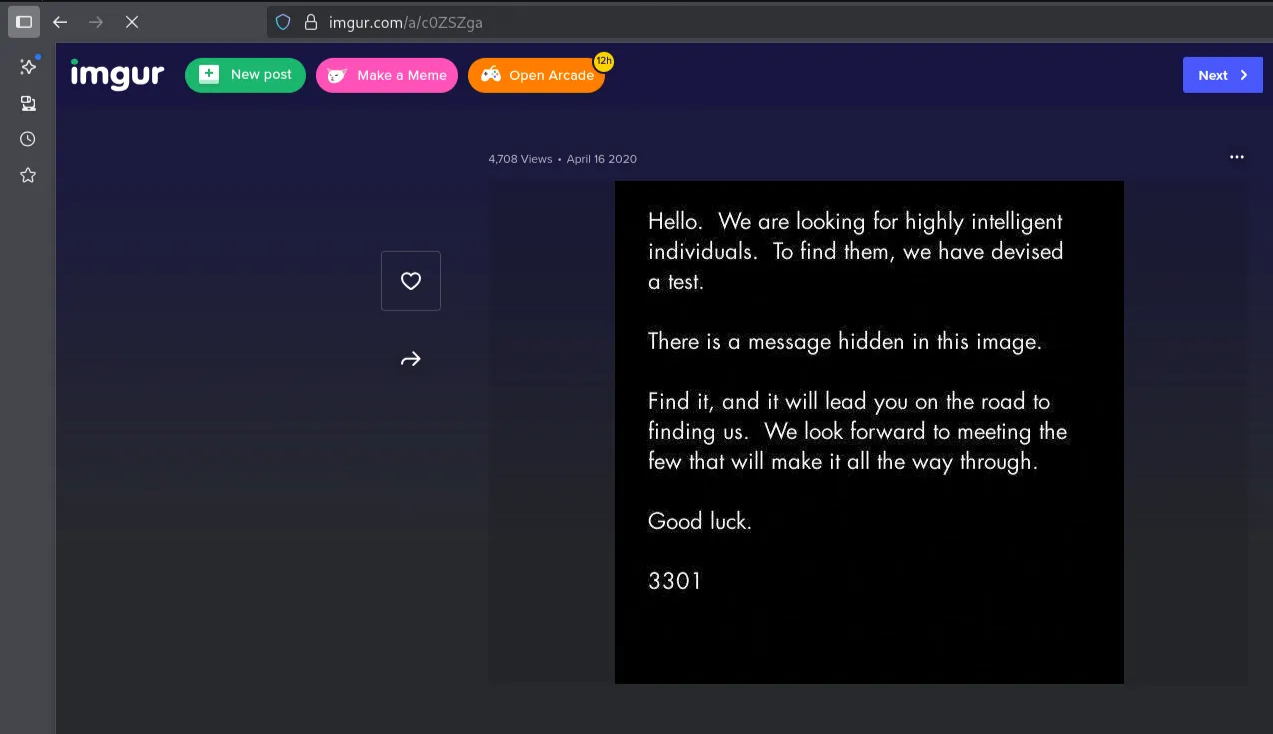
Task: Open Arcade button
Action: tap(537, 75)
